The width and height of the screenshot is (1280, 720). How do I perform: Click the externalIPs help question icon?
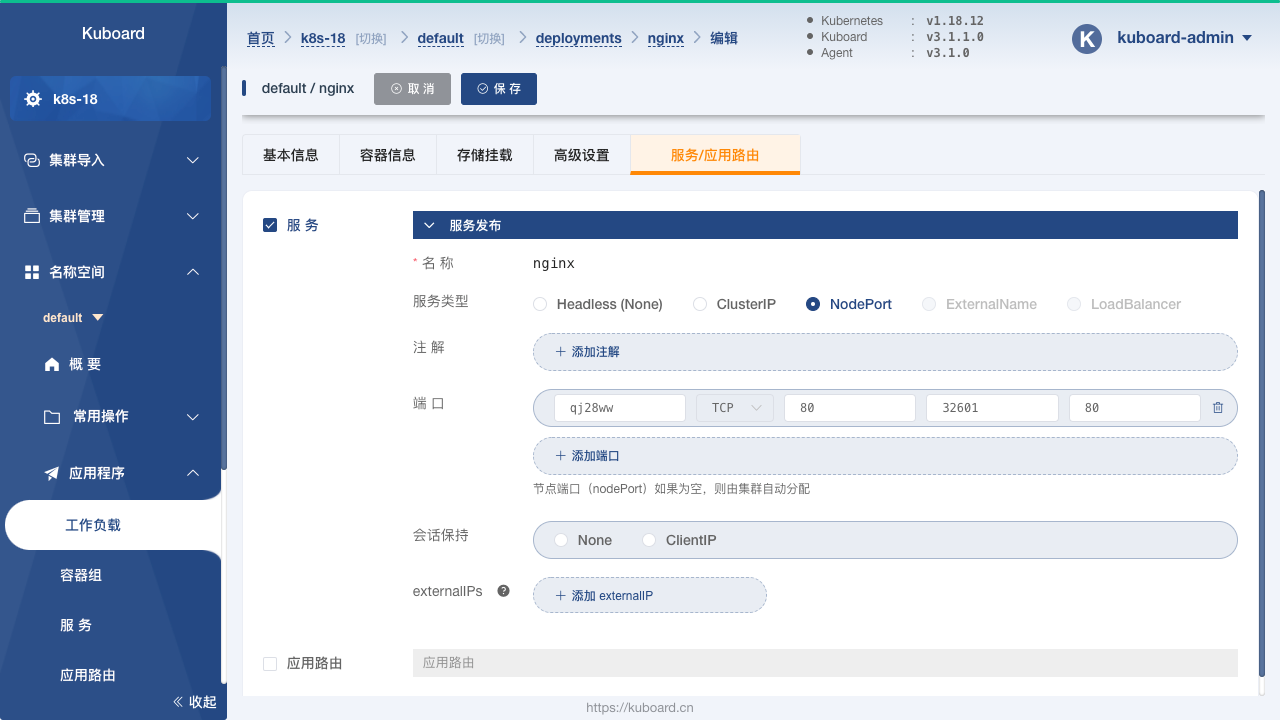click(504, 591)
